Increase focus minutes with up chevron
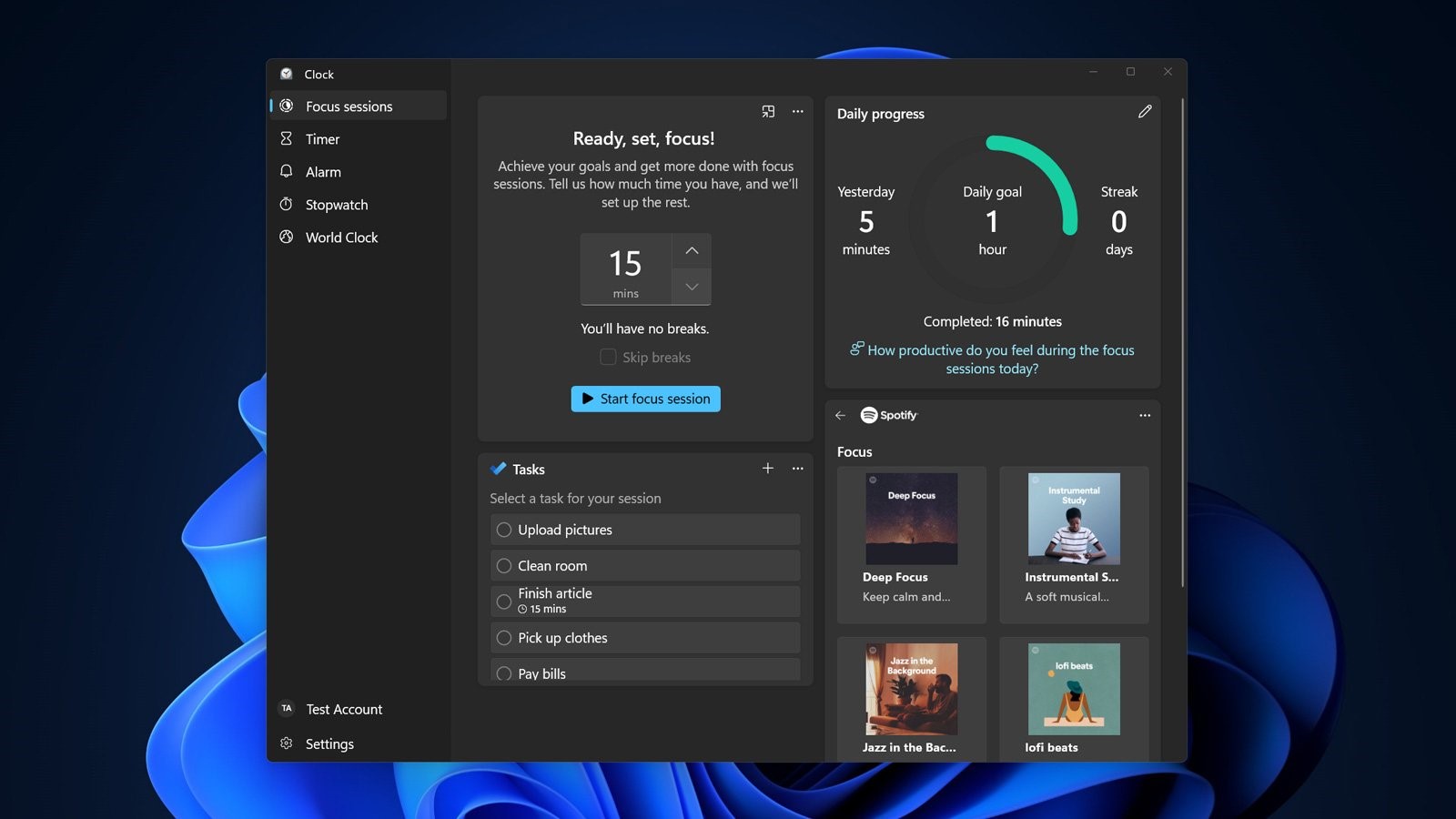 [x=692, y=251]
